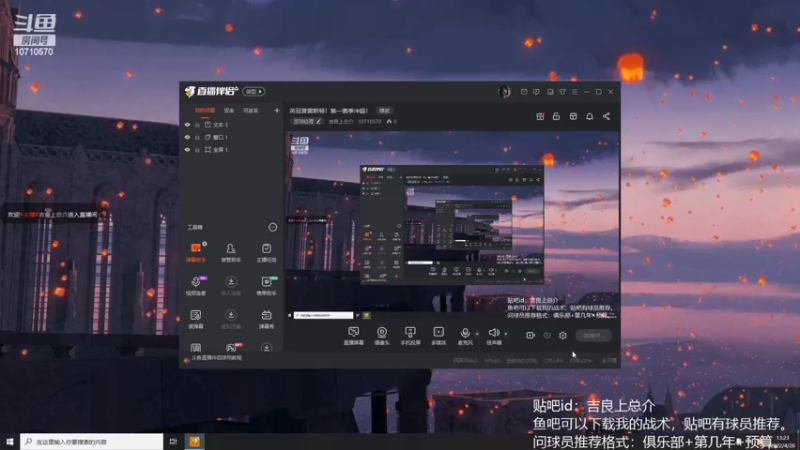Lock the 文本 3 source

coord(197,125)
